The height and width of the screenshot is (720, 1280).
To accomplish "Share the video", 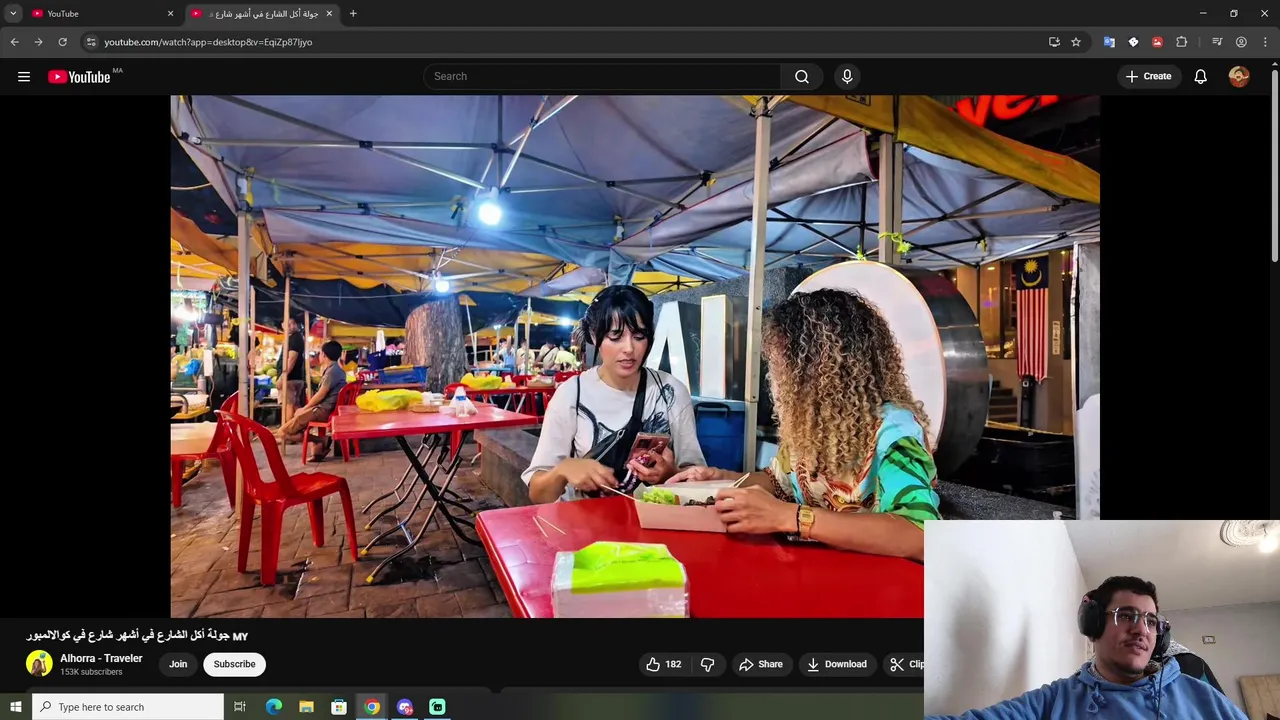I will click(761, 664).
